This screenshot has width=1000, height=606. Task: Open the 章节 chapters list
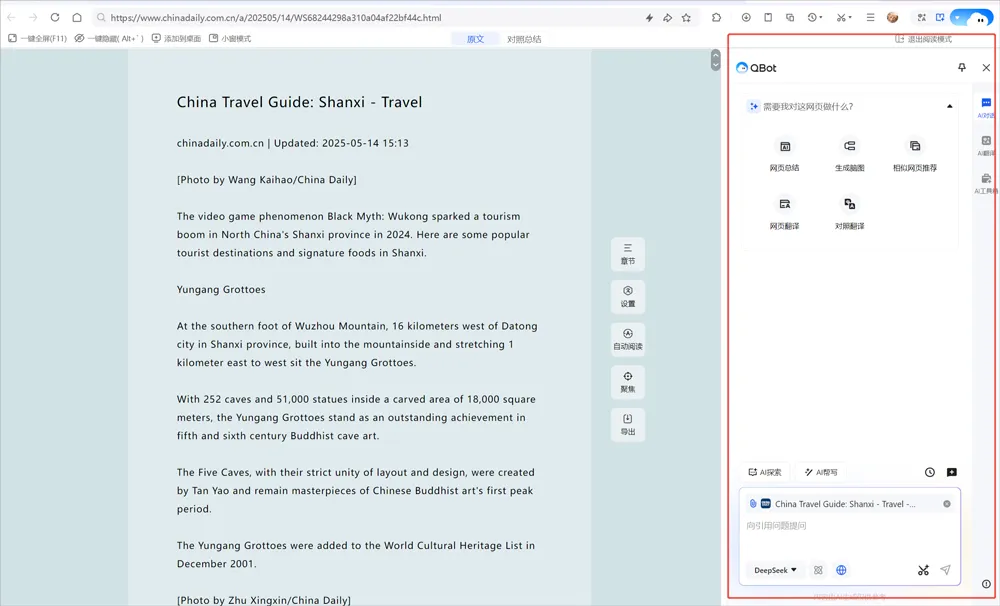tap(628, 254)
